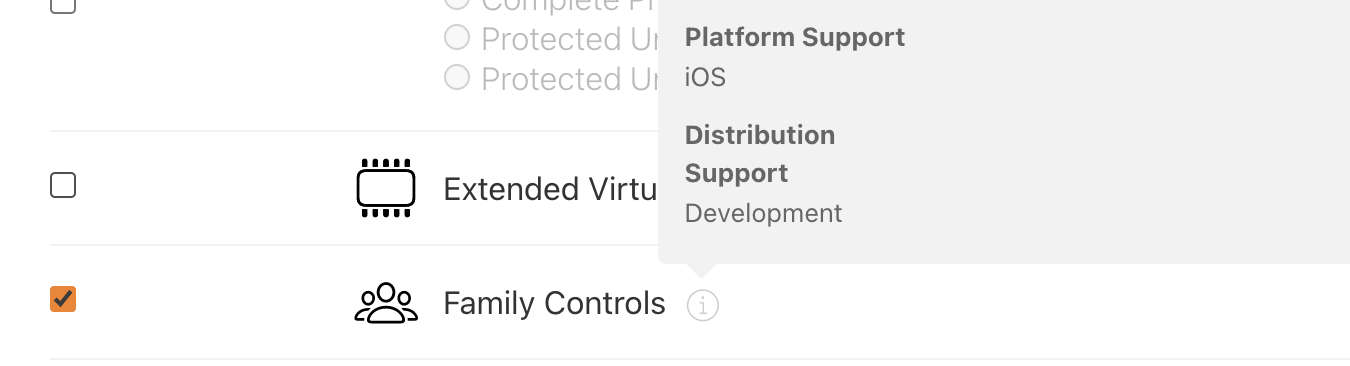The height and width of the screenshot is (366, 1350).
Task: Click the Distribution Support heading
Action: pyautogui.click(x=760, y=154)
